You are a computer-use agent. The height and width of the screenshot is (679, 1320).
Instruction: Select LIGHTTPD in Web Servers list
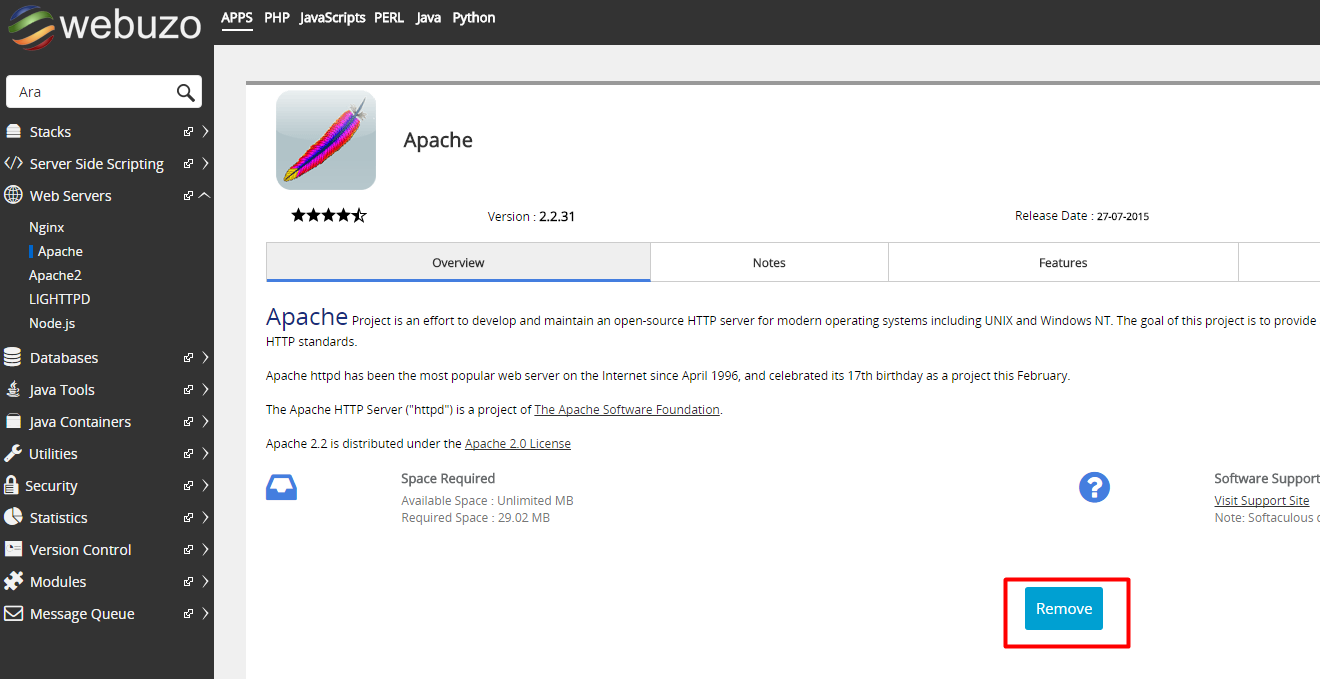(x=60, y=299)
